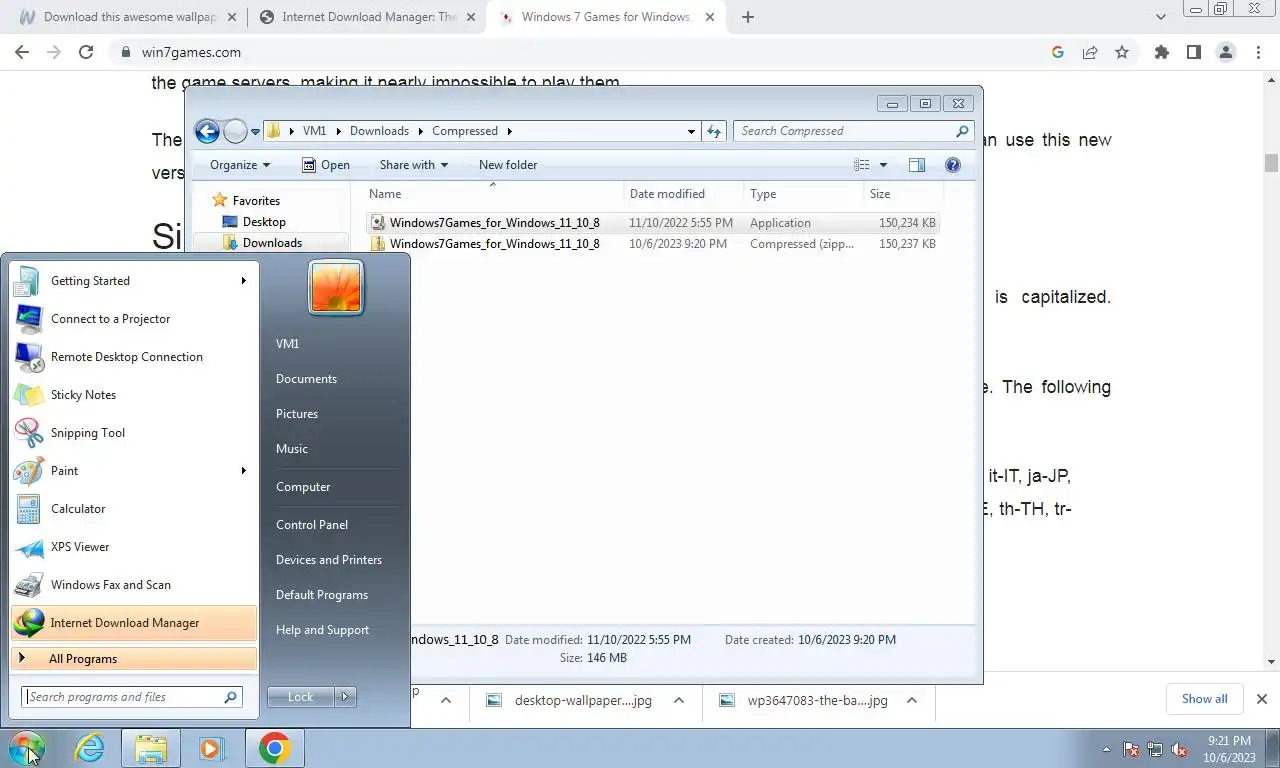The height and width of the screenshot is (768, 1280).
Task: Open Devices and Printers
Action: 329,560
